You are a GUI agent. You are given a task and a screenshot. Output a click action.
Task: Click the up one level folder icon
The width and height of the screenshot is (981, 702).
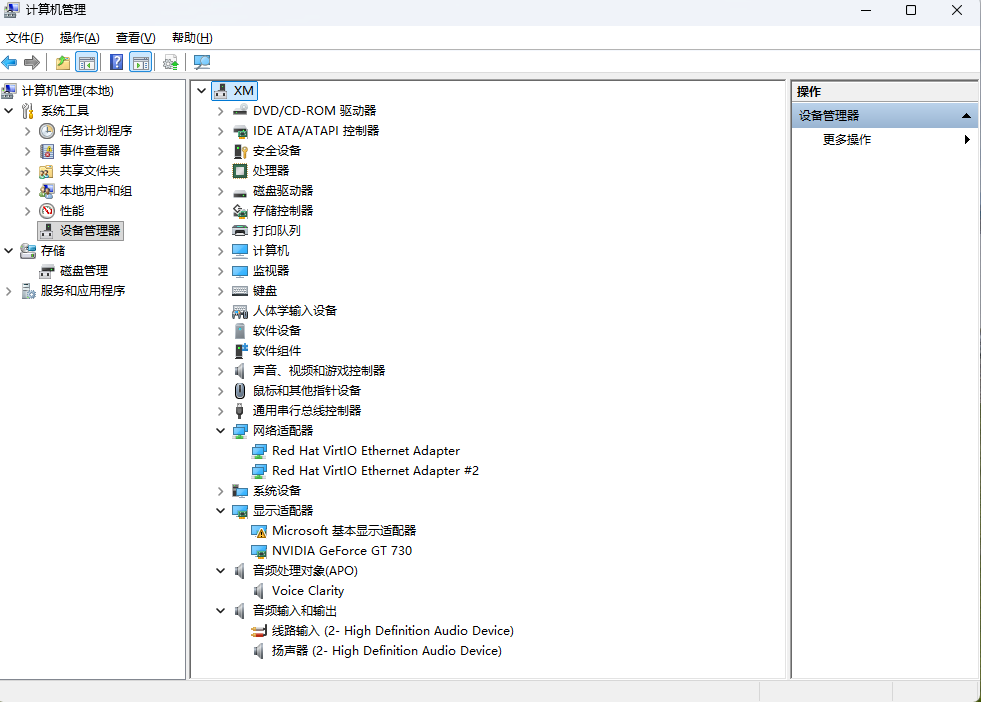click(x=63, y=62)
